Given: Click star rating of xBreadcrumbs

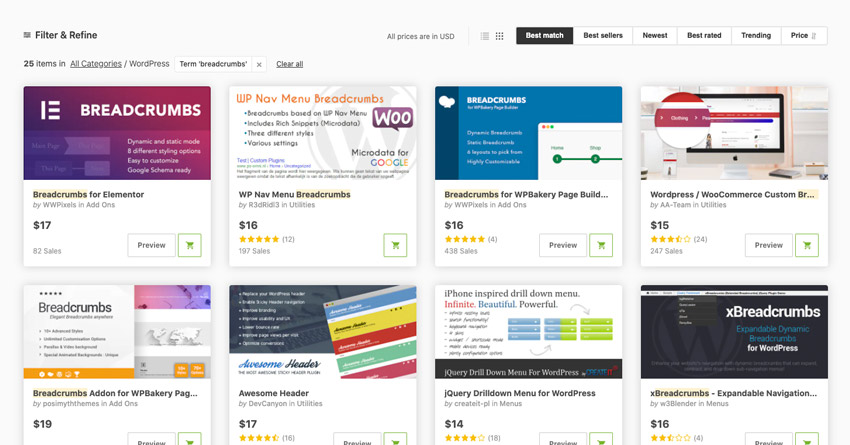Looking at the screenshot, I should 671,438.
